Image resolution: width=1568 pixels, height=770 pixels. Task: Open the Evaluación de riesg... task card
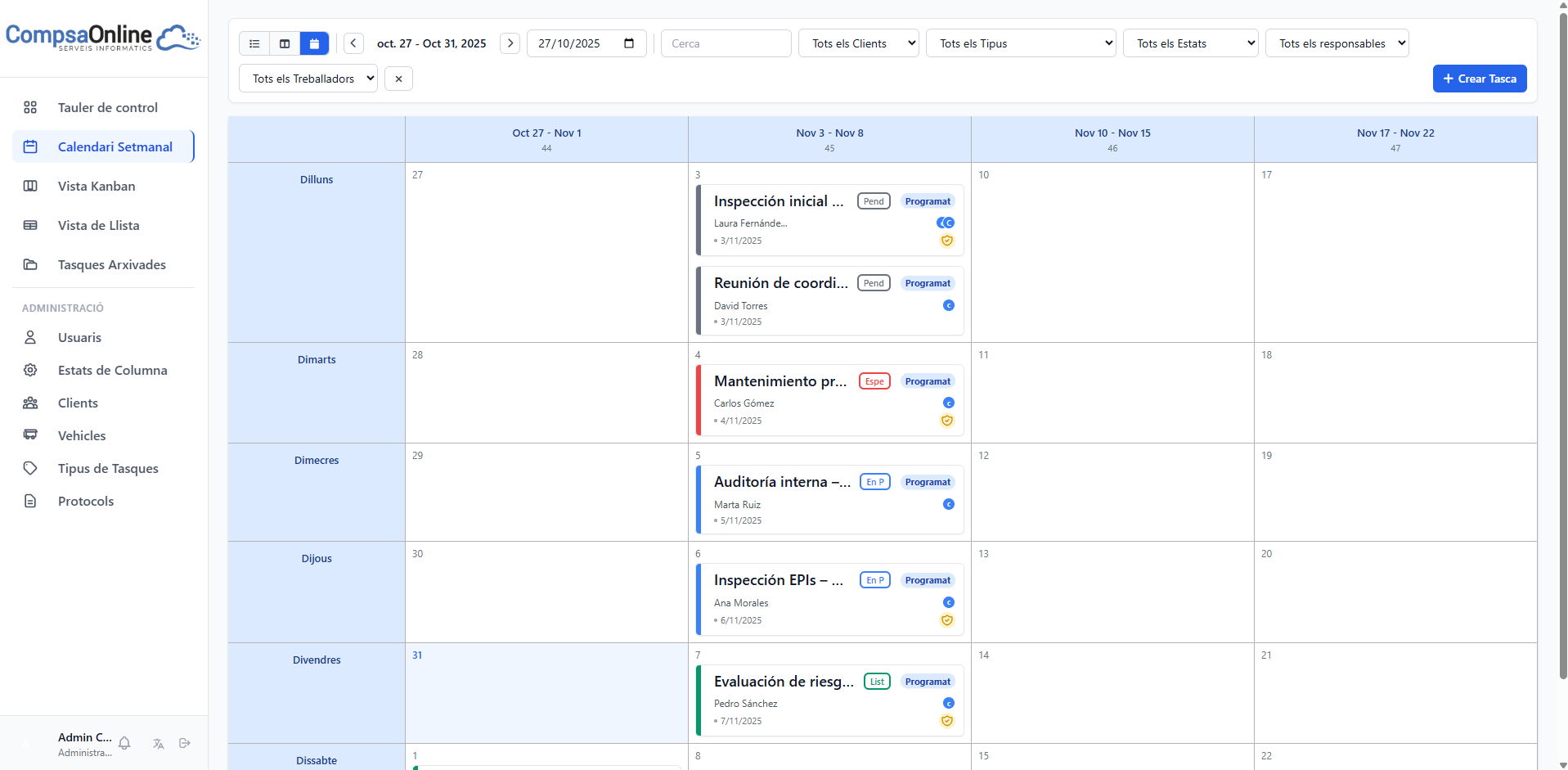pyautogui.click(x=829, y=700)
